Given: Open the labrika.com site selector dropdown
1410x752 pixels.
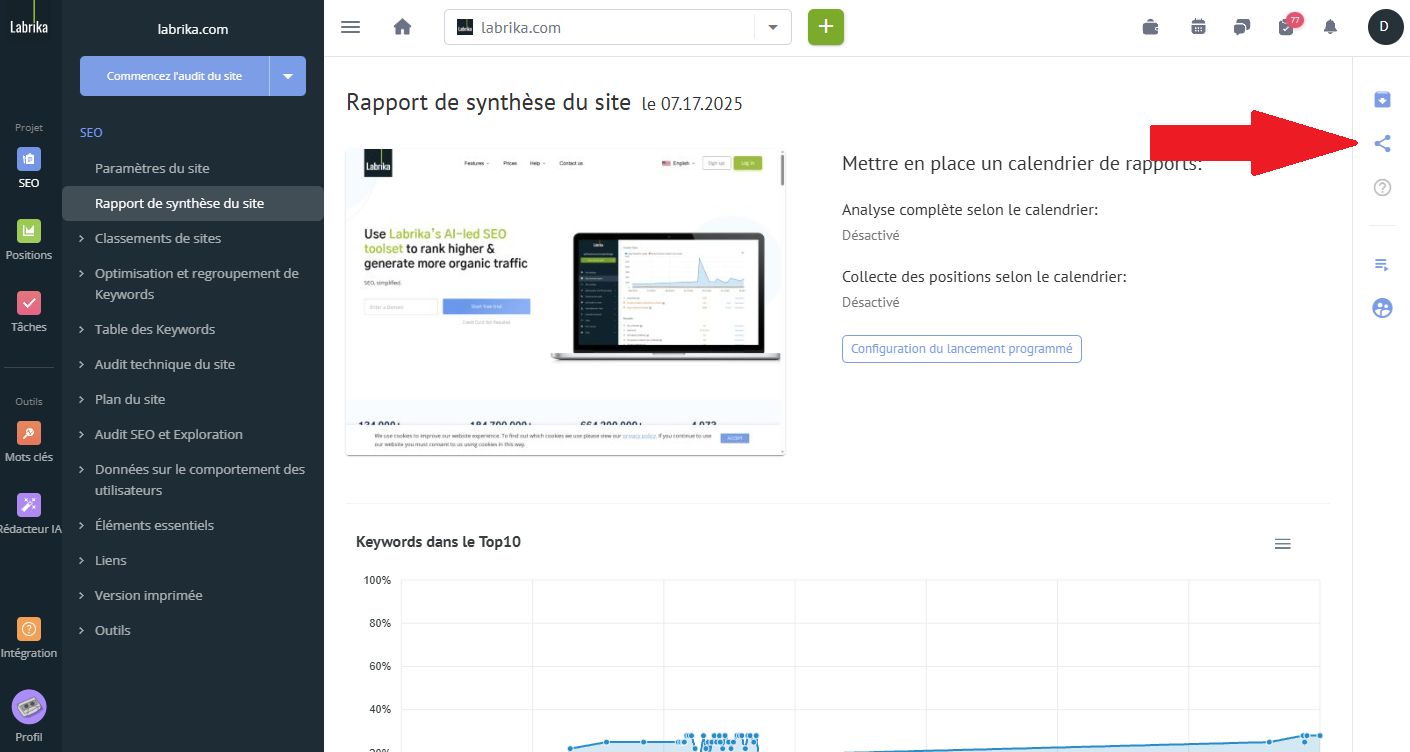Looking at the screenshot, I should [773, 27].
